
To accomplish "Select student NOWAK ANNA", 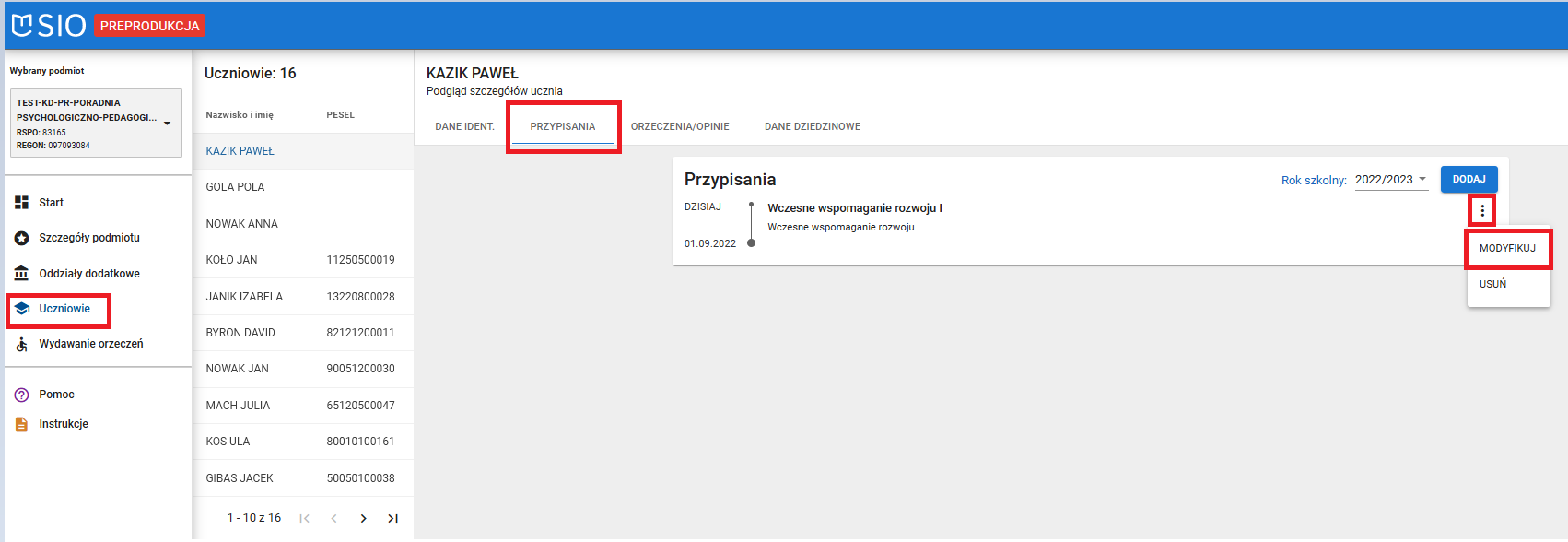I will [303, 224].
